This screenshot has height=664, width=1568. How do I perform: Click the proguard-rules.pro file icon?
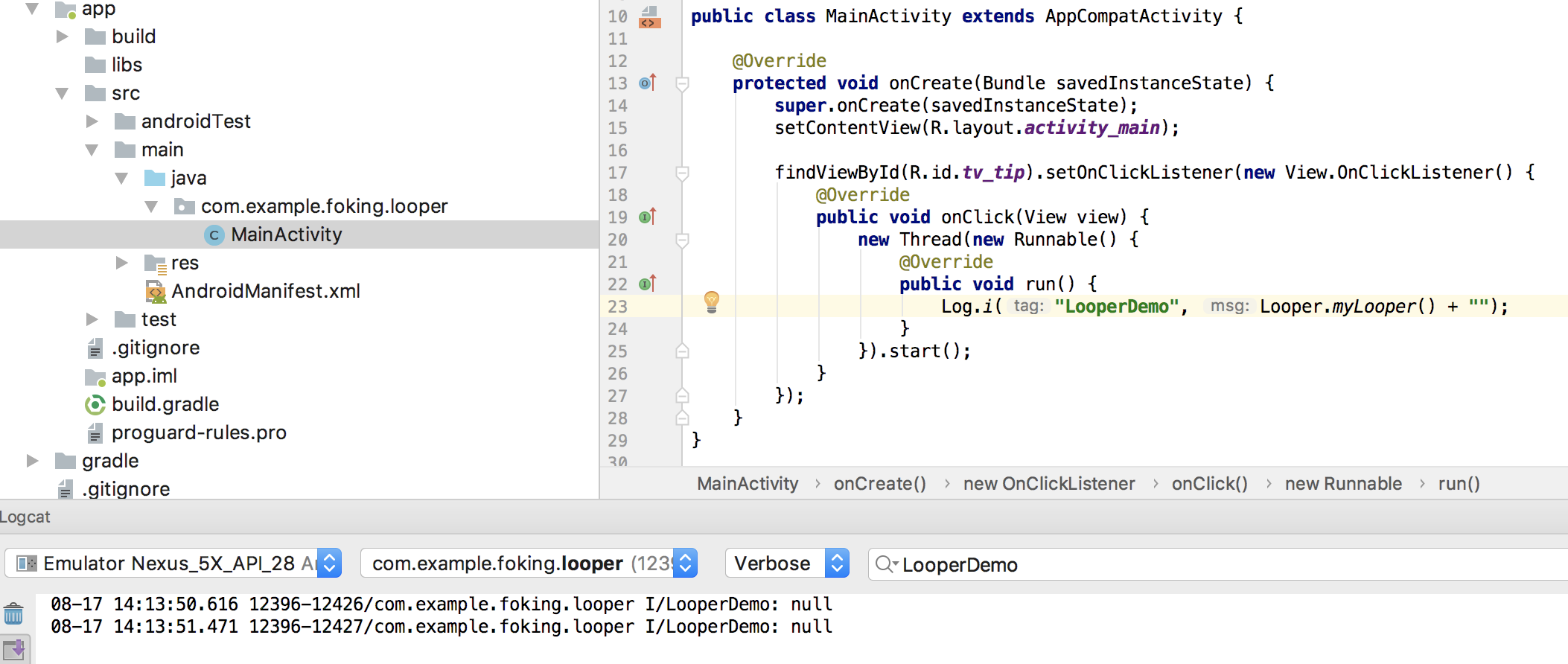pos(95,433)
